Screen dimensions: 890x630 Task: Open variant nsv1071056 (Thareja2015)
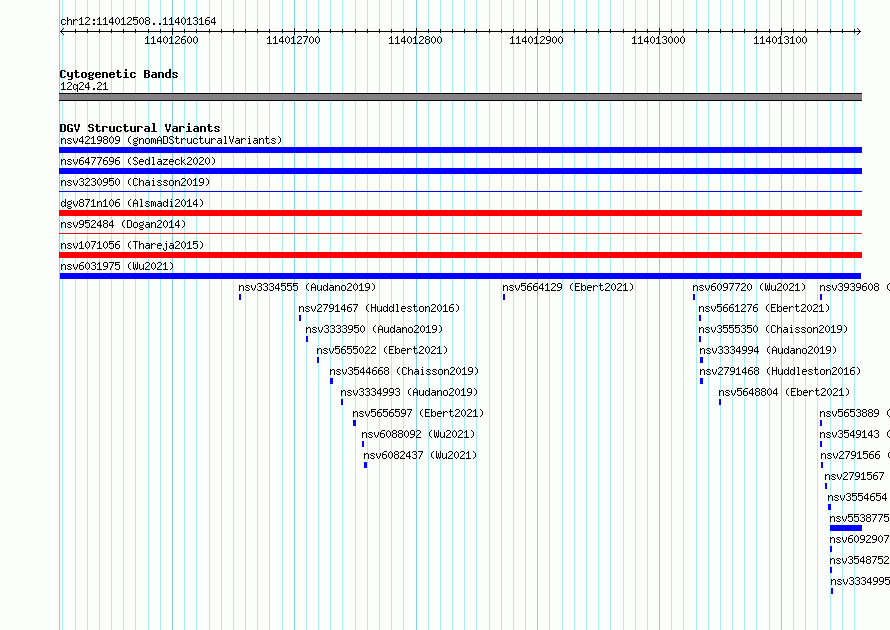pos(132,245)
